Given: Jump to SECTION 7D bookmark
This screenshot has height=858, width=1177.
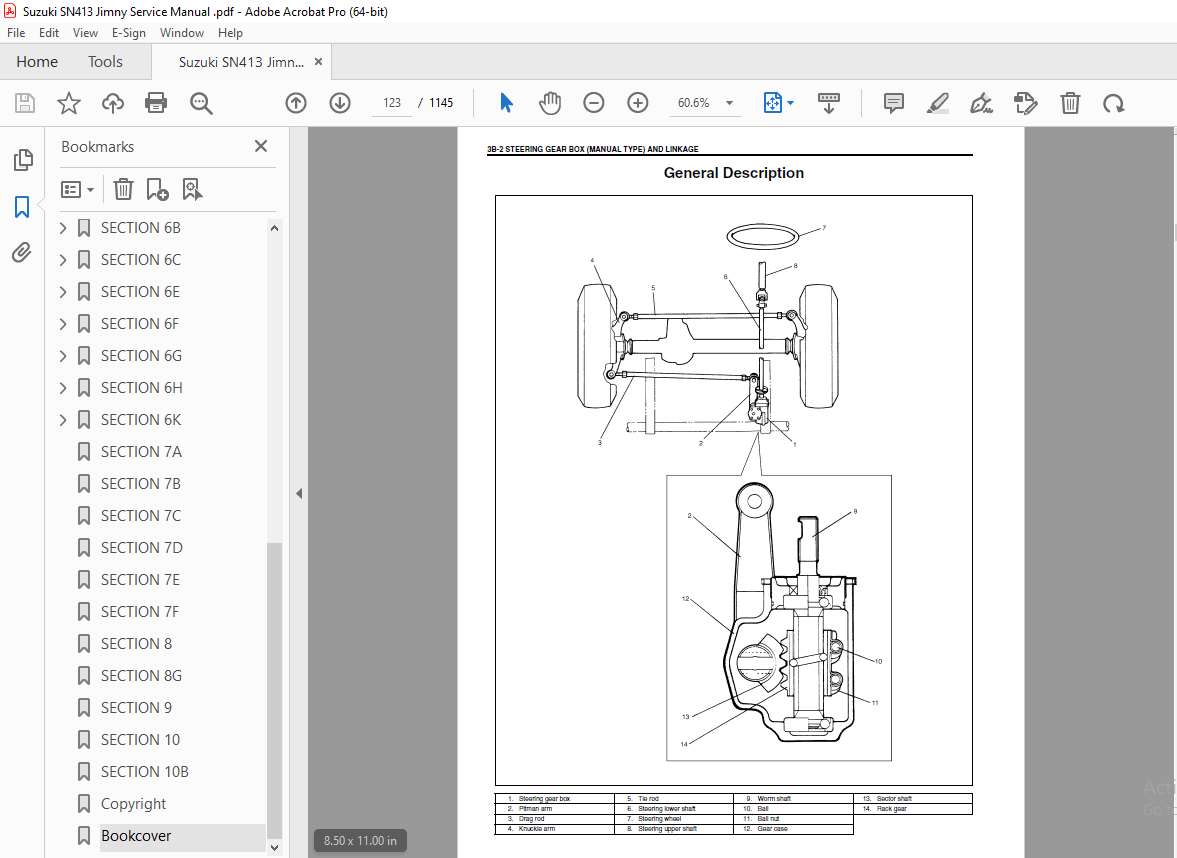Looking at the screenshot, I should tap(142, 548).
